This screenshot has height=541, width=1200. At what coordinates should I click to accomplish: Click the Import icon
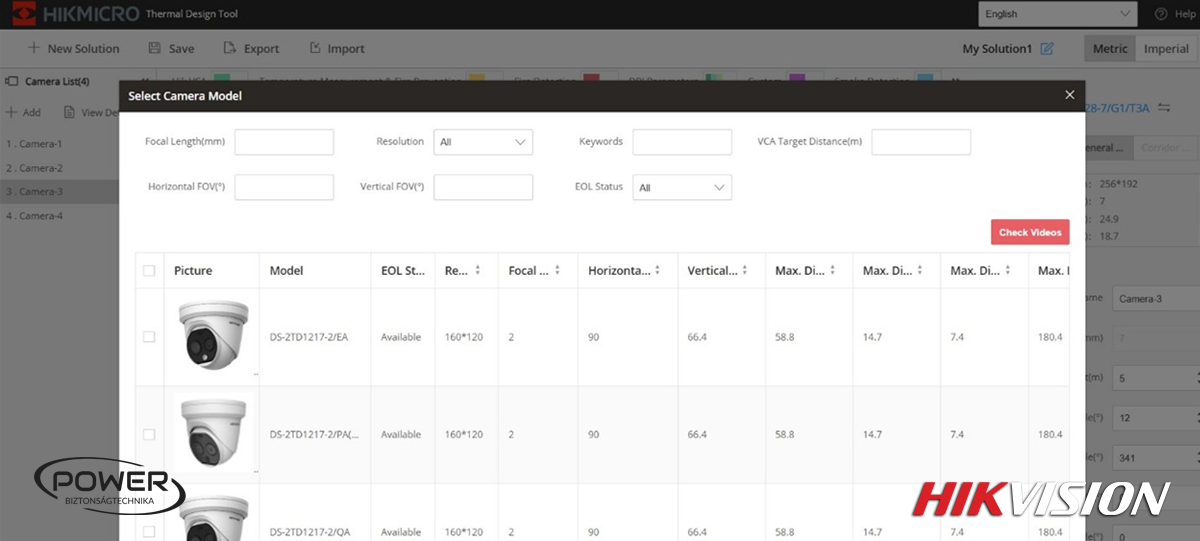coord(315,48)
